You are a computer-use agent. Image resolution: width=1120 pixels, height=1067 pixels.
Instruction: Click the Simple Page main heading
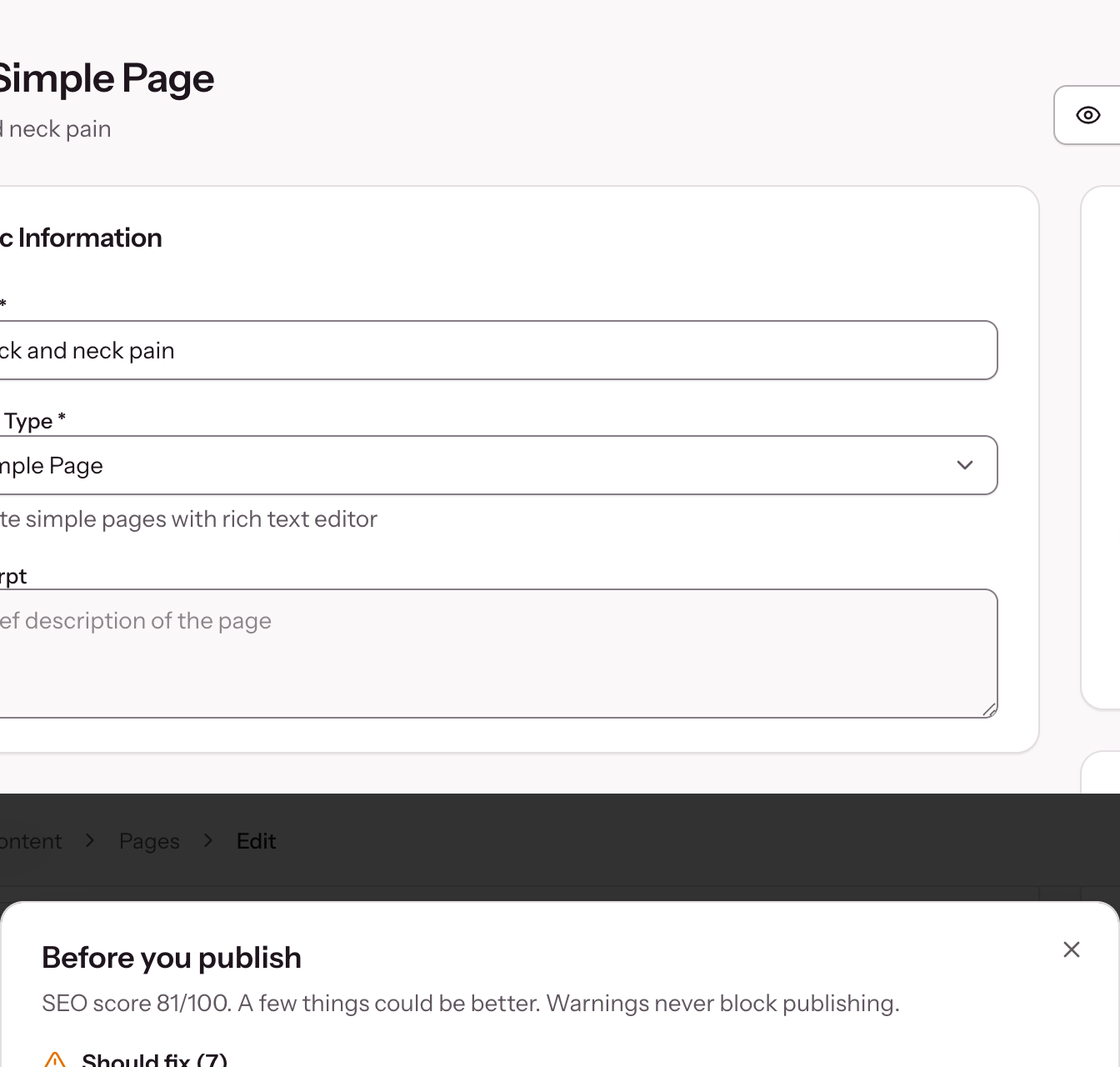[x=107, y=79]
